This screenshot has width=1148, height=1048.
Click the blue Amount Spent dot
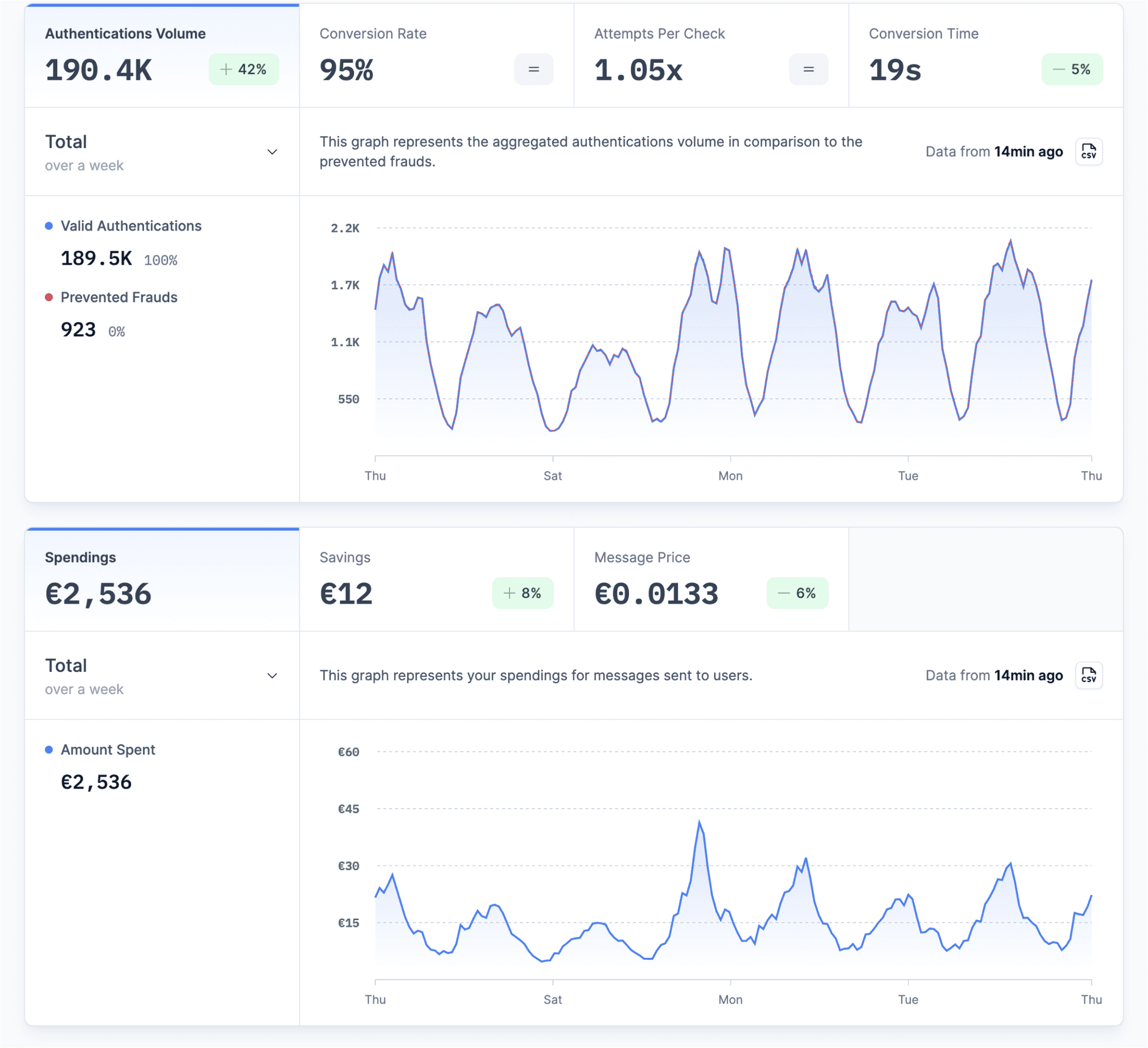[x=49, y=750]
